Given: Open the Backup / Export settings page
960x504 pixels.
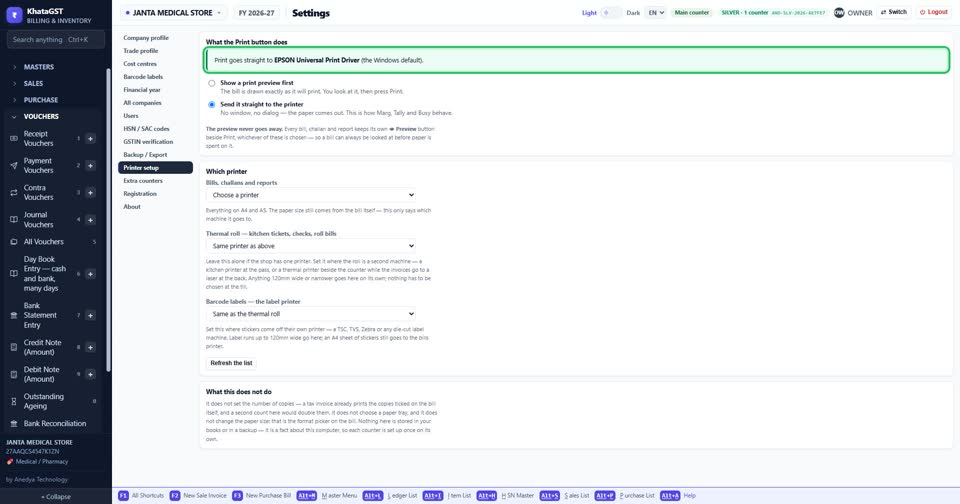Looking at the screenshot, I should point(145,155).
